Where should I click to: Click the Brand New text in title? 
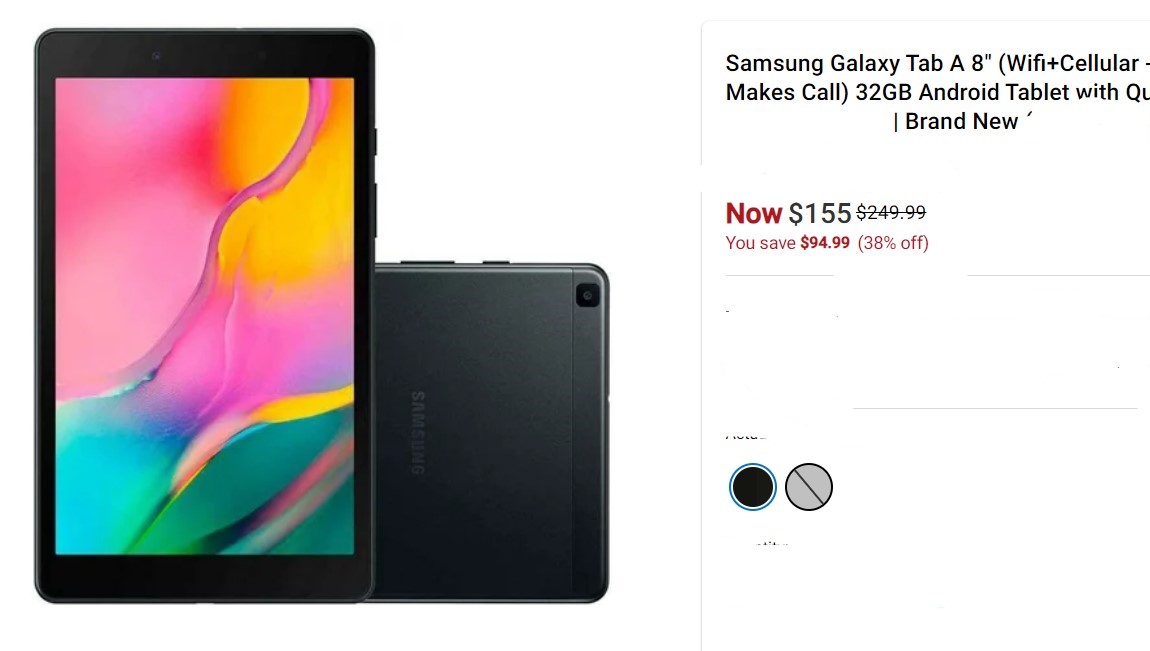962,121
